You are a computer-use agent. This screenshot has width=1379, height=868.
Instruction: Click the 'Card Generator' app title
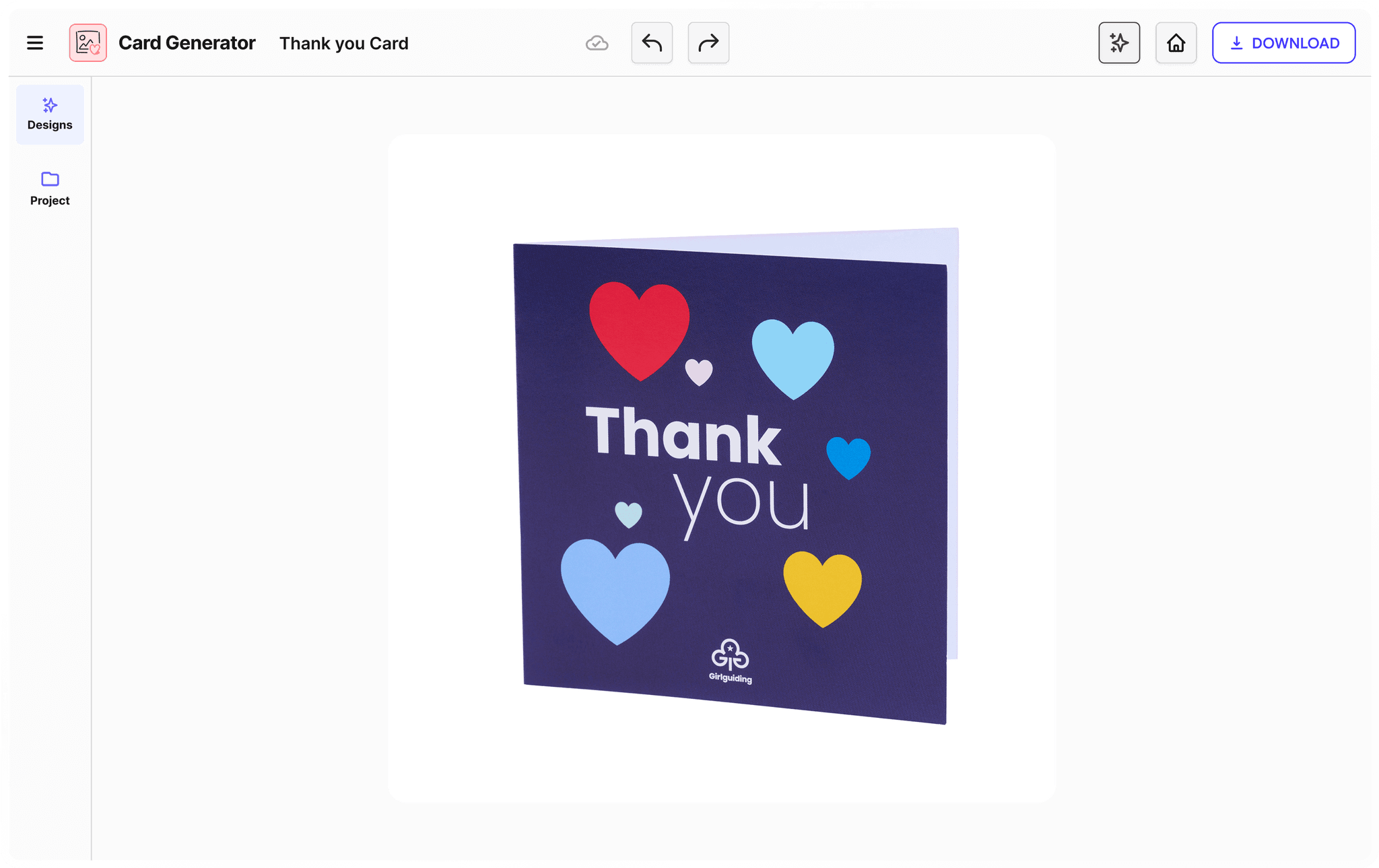pyautogui.click(x=187, y=43)
